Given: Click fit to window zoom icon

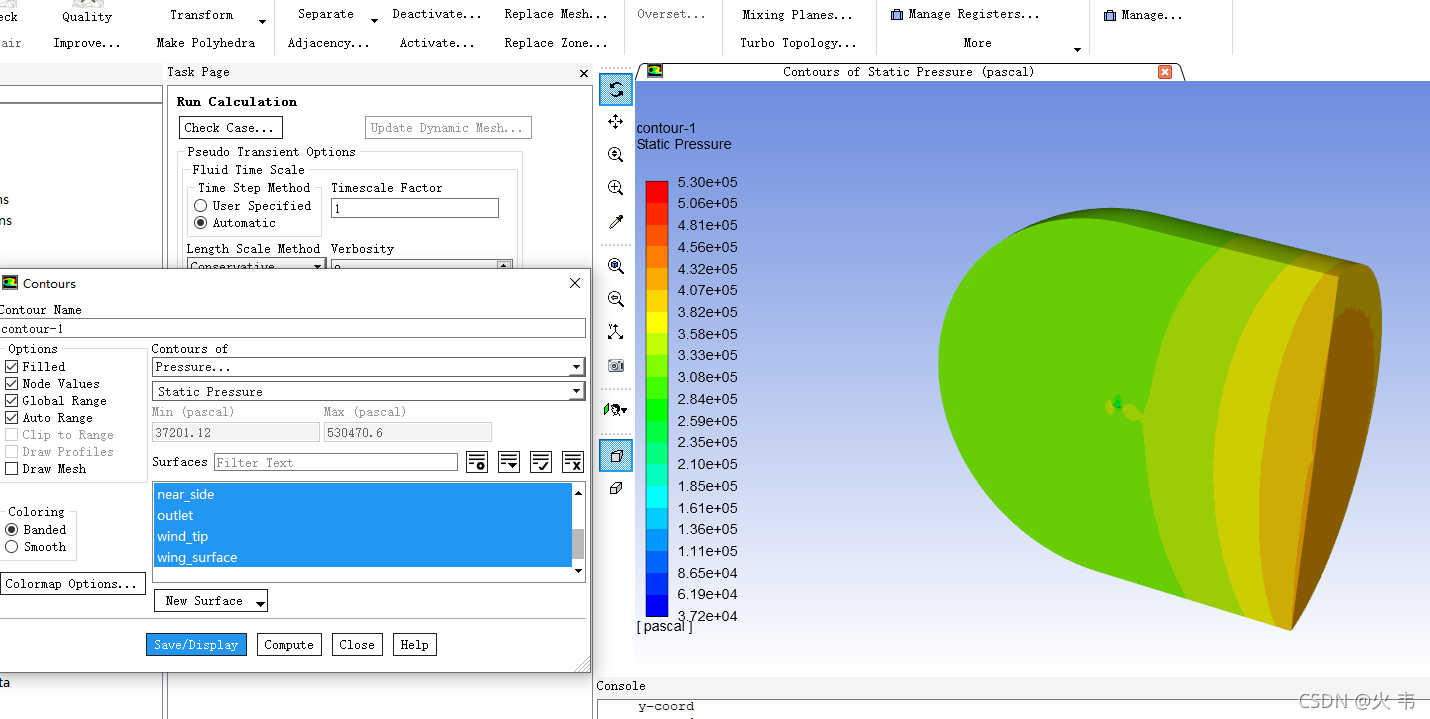Looking at the screenshot, I should pyautogui.click(x=616, y=266).
